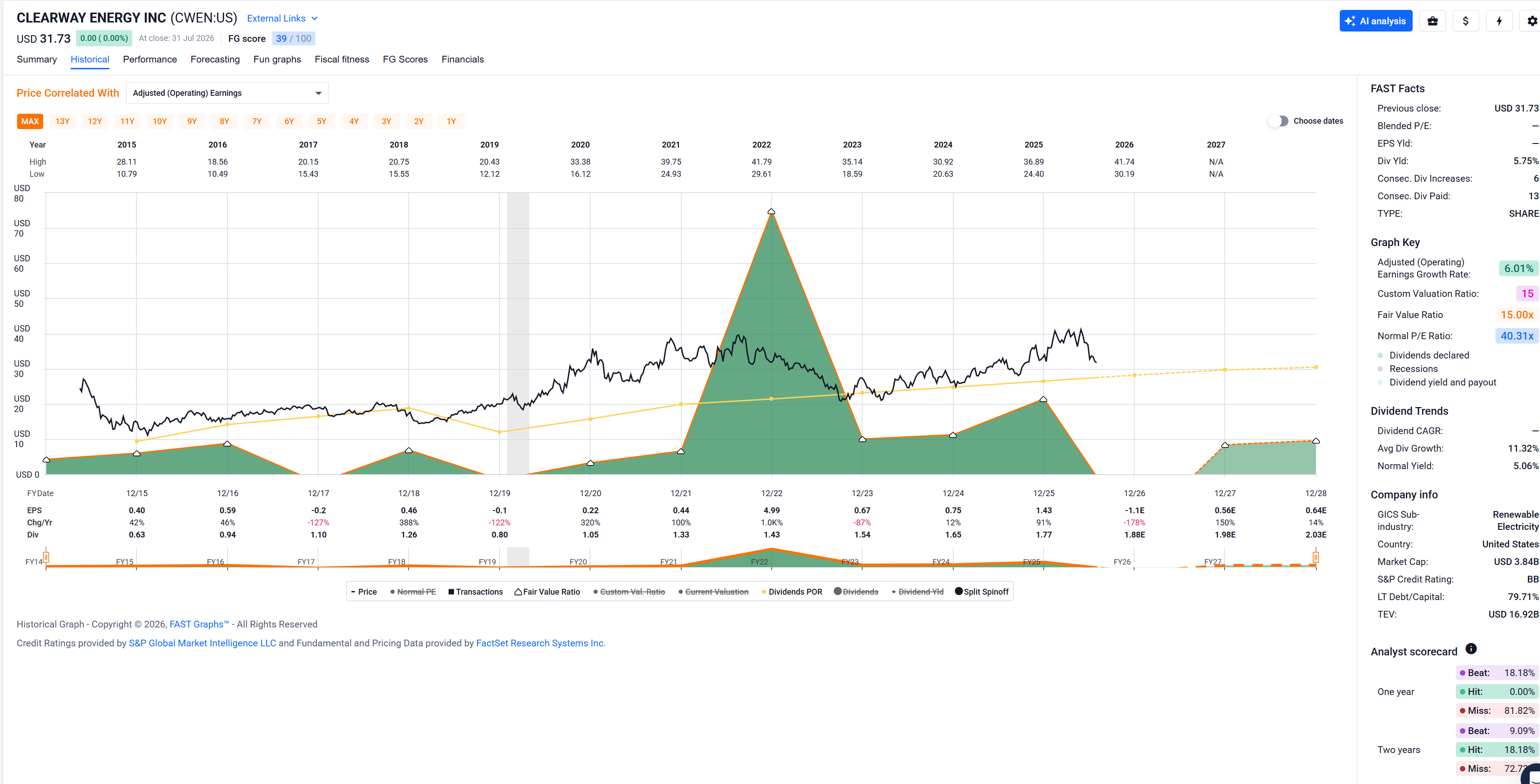Viewport: 1540px width, 784px height.
Task: Toggle the Price legend item
Action: coord(364,591)
